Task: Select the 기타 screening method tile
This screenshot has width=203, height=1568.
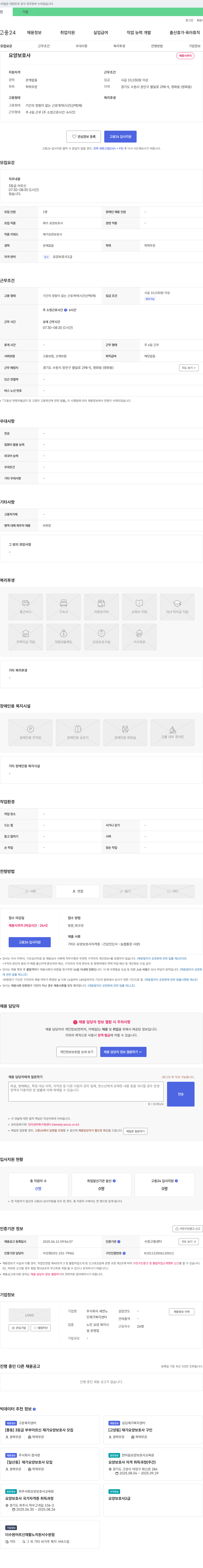Action: pos(173,891)
